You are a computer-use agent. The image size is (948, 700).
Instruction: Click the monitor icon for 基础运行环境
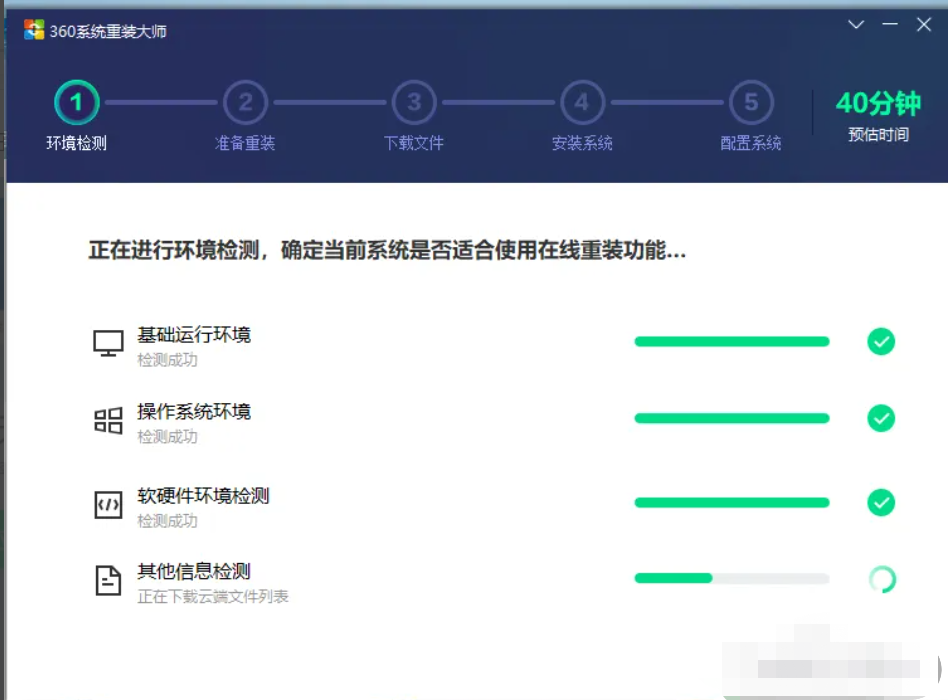[108, 343]
